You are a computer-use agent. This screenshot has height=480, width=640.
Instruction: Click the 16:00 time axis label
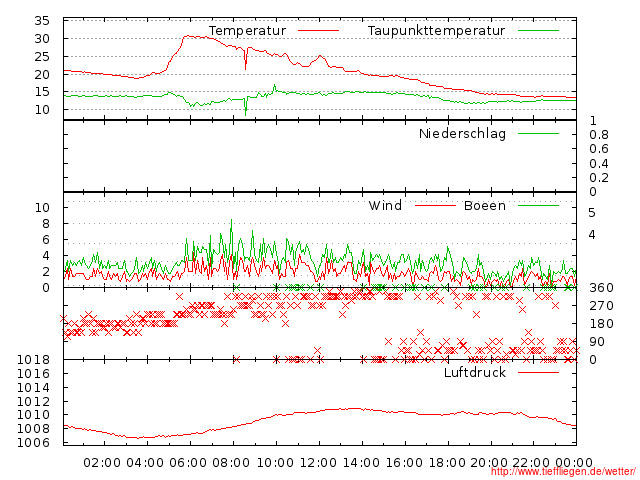coord(404,463)
